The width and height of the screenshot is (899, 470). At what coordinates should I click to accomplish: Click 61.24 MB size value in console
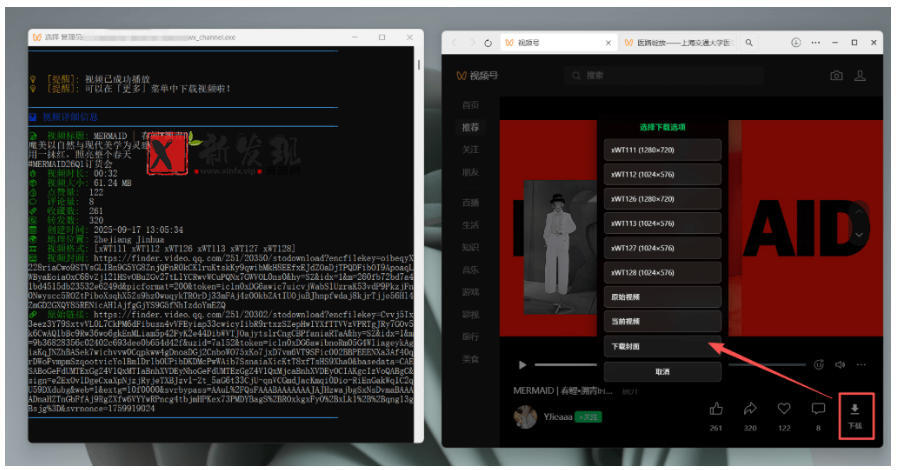tap(112, 183)
